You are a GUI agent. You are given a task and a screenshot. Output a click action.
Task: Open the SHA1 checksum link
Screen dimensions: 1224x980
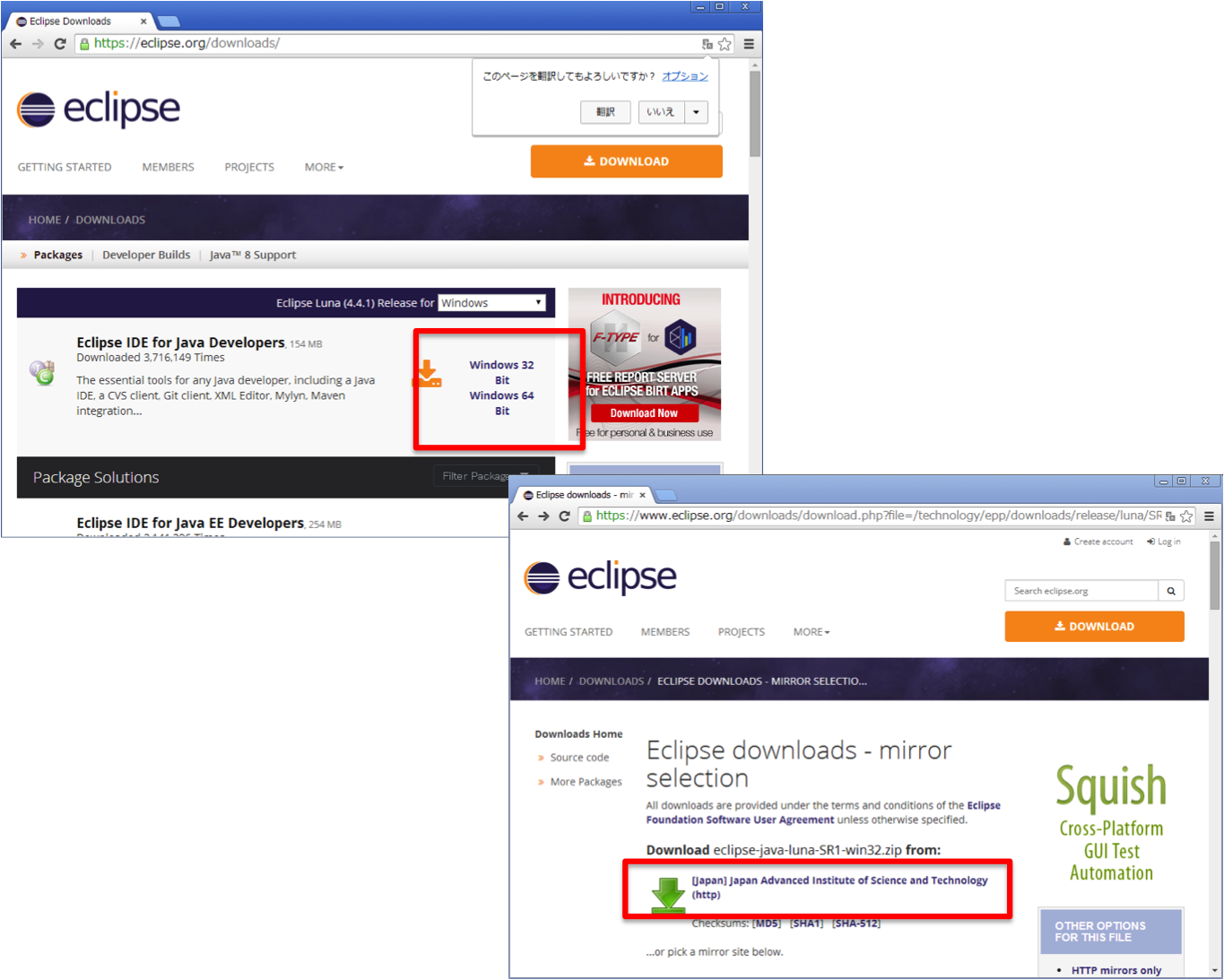click(806, 924)
